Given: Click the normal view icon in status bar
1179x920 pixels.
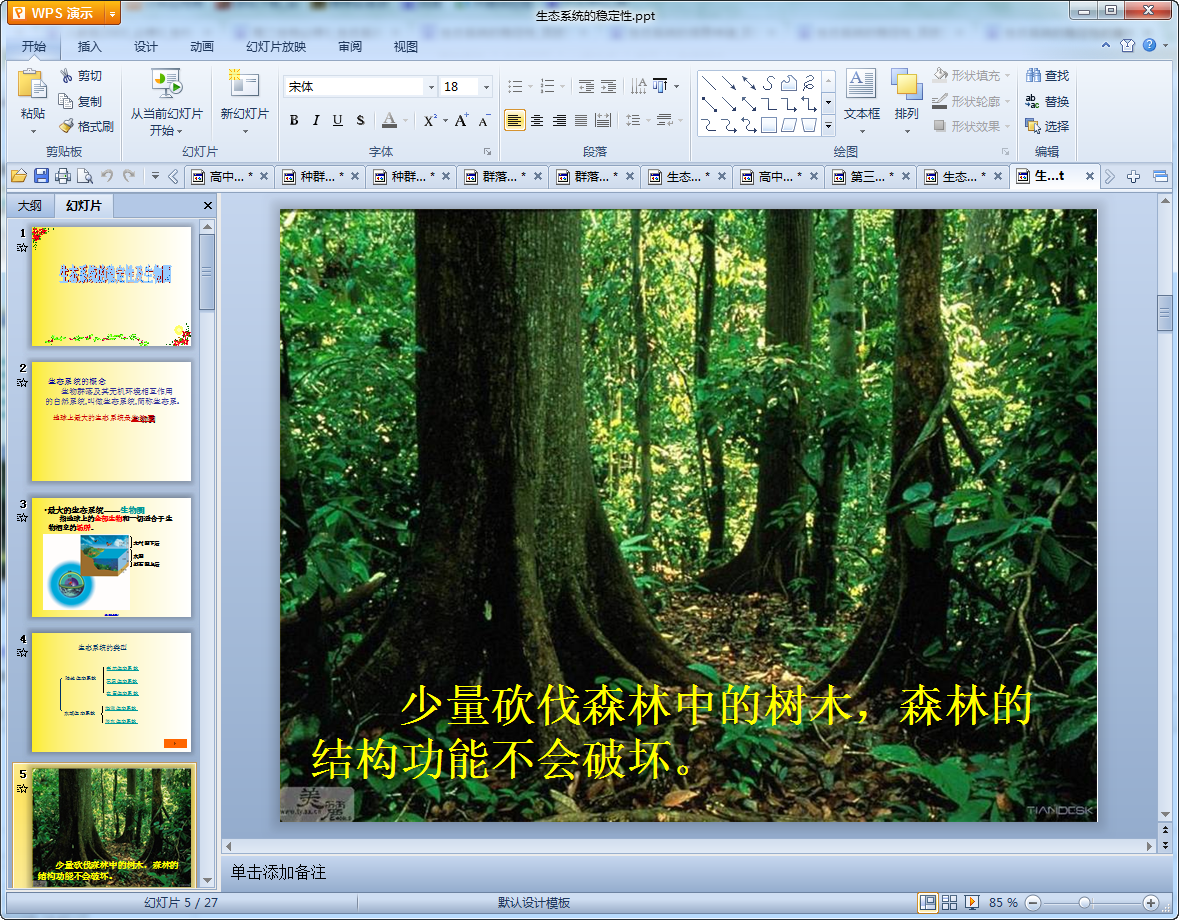Looking at the screenshot, I should pos(928,903).
